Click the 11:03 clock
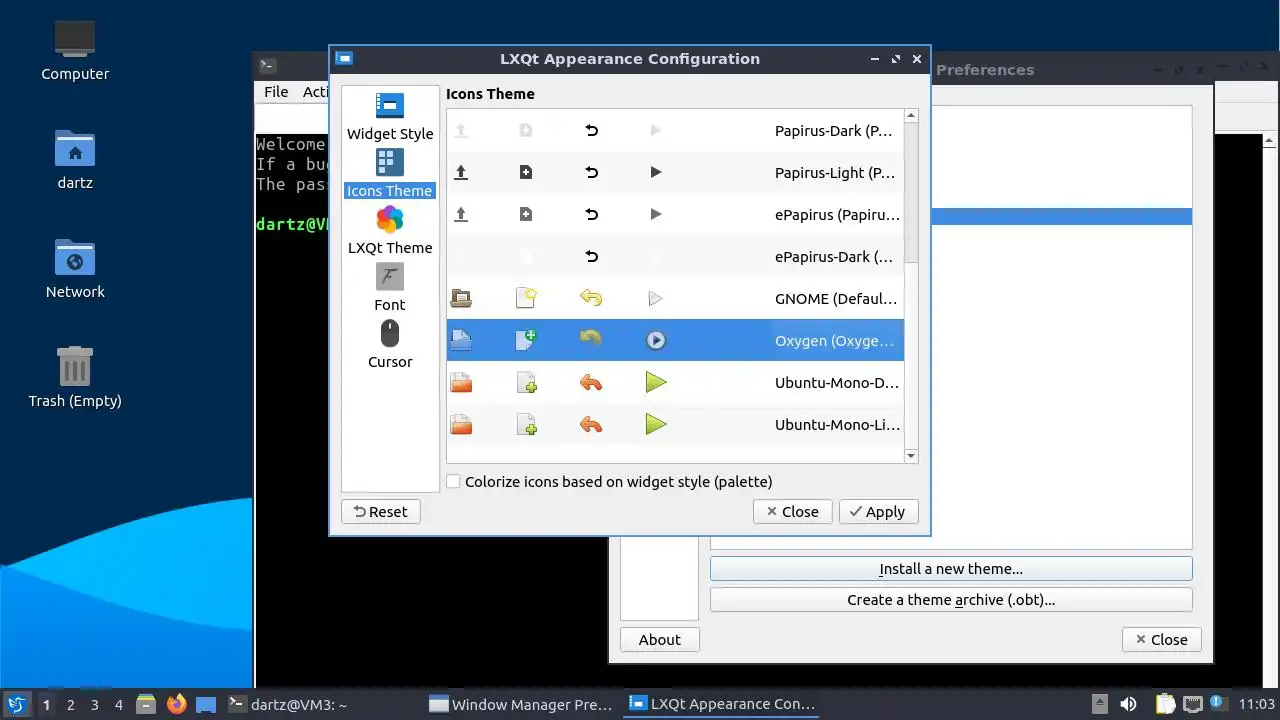 [x=1257, y=704]
